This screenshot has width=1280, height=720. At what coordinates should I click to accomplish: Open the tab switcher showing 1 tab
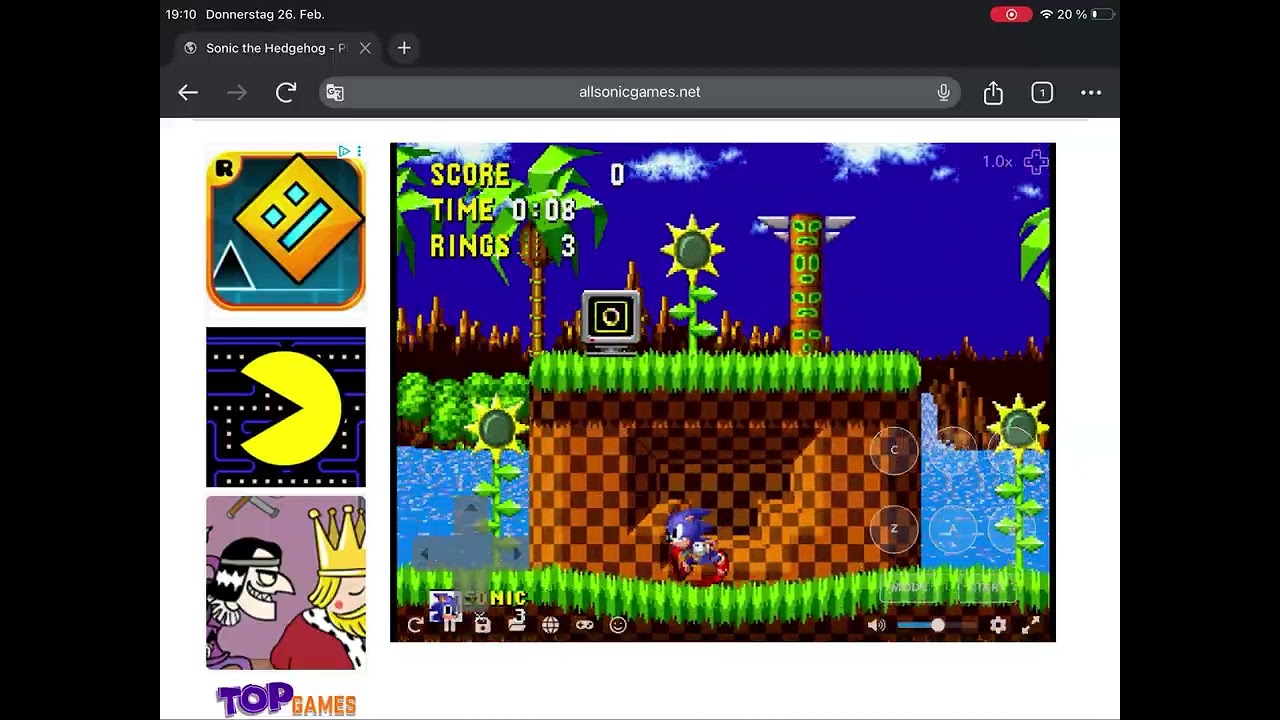[x=1042, y=93]
